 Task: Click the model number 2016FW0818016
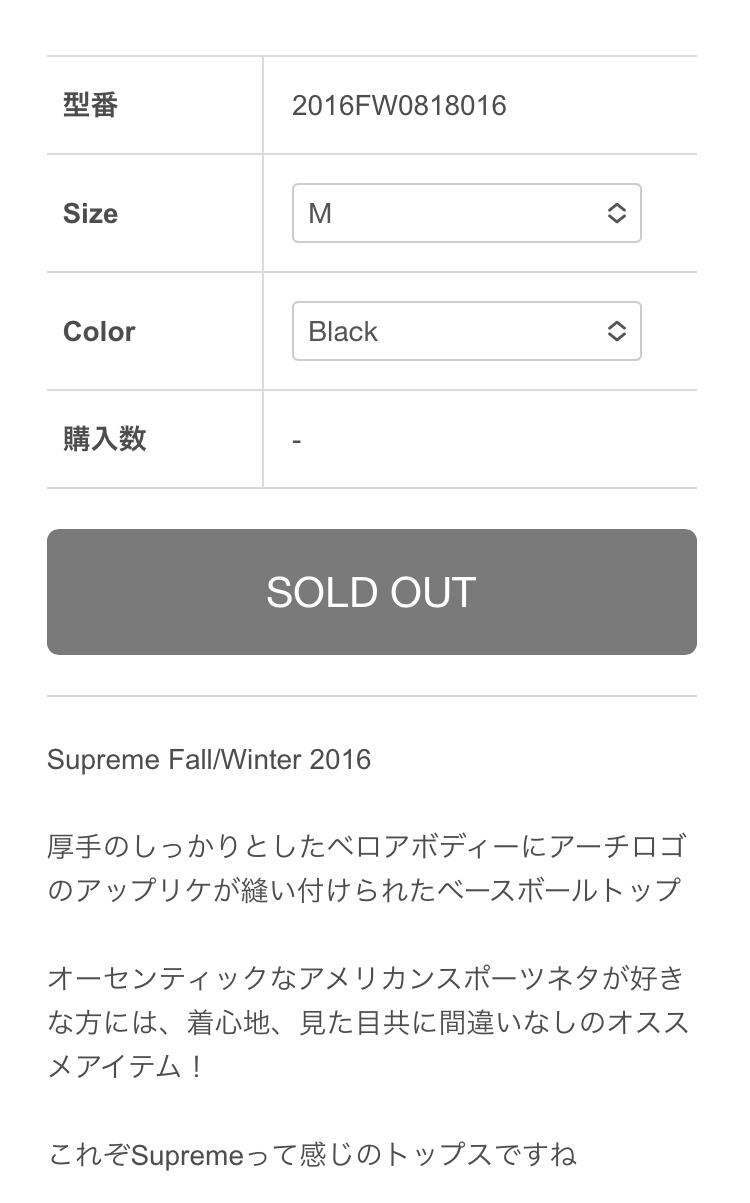[x=399, y=105]
